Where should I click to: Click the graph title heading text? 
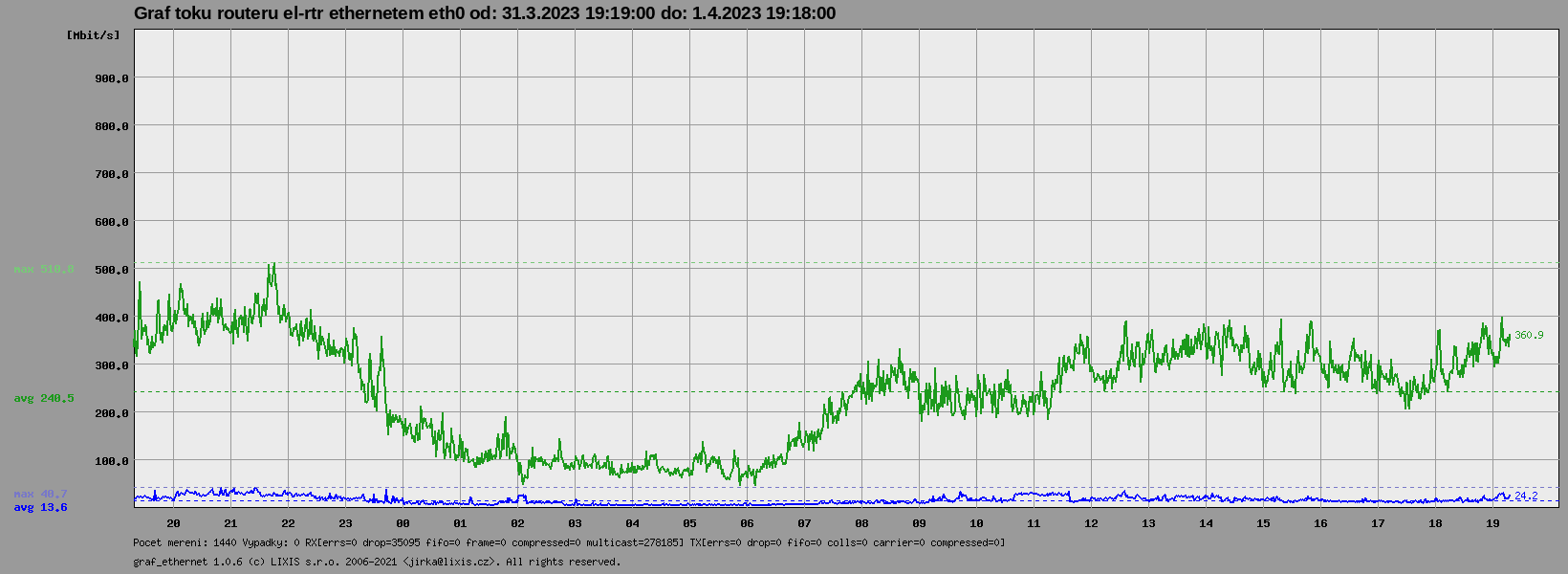tap(484, 13)
